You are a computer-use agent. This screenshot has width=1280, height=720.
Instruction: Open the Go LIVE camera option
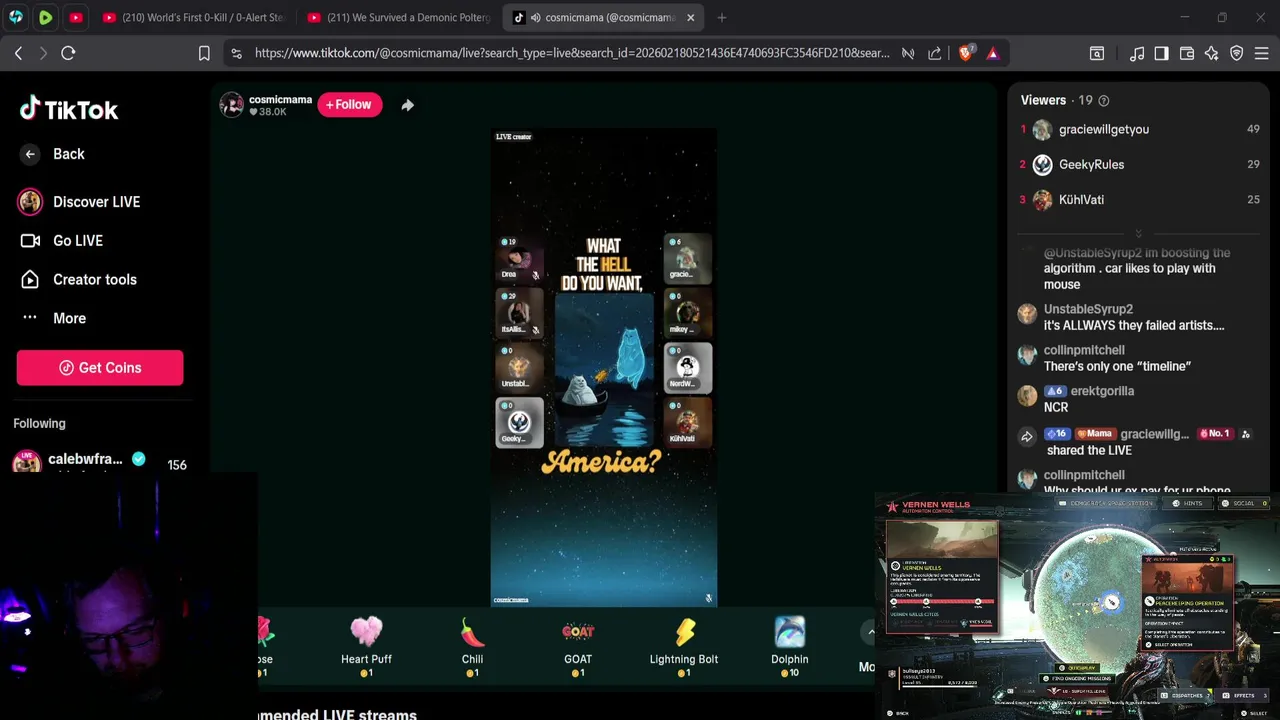point(78,241)
